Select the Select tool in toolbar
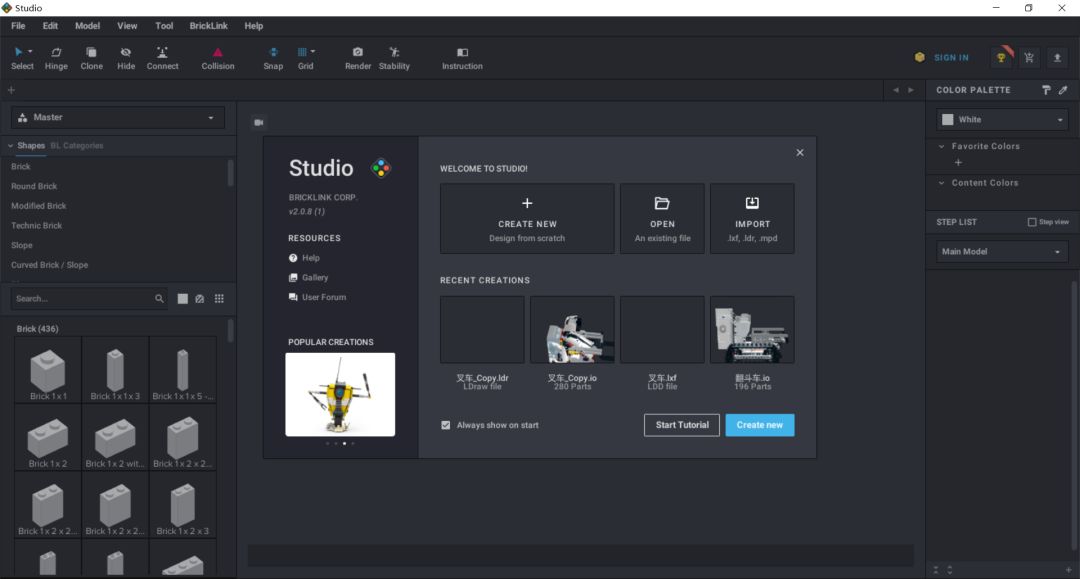1080x579 pixels. tap(21, 59)
